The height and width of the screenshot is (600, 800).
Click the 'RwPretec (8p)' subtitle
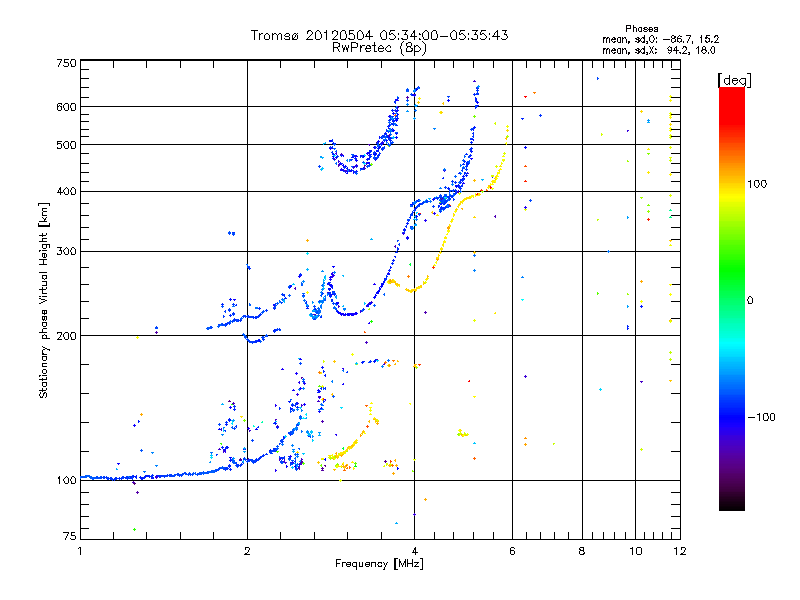click(x=379, y=48)
